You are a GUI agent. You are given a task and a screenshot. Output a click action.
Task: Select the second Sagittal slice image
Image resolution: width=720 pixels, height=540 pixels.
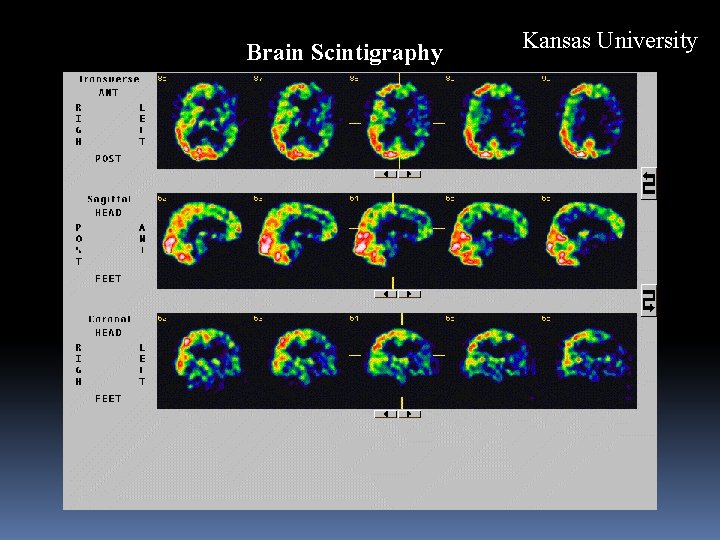(x=301, y=241)
